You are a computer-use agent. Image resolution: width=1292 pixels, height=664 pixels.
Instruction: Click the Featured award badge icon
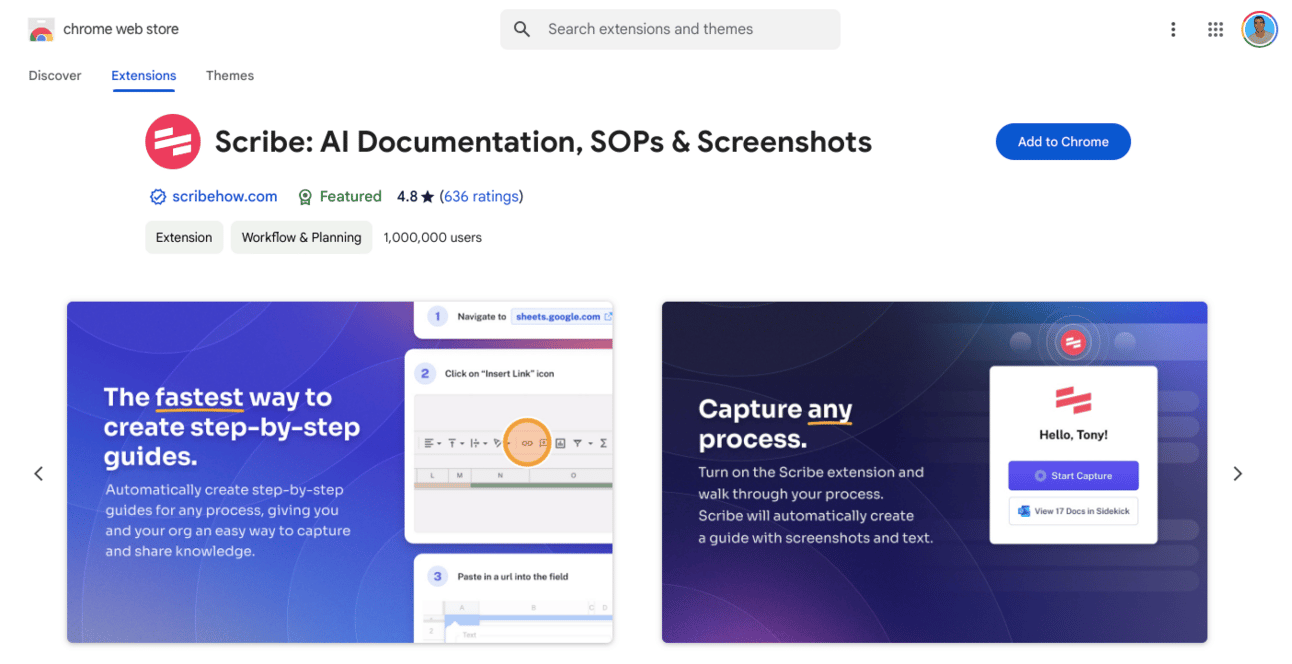(x=305, y=197)
